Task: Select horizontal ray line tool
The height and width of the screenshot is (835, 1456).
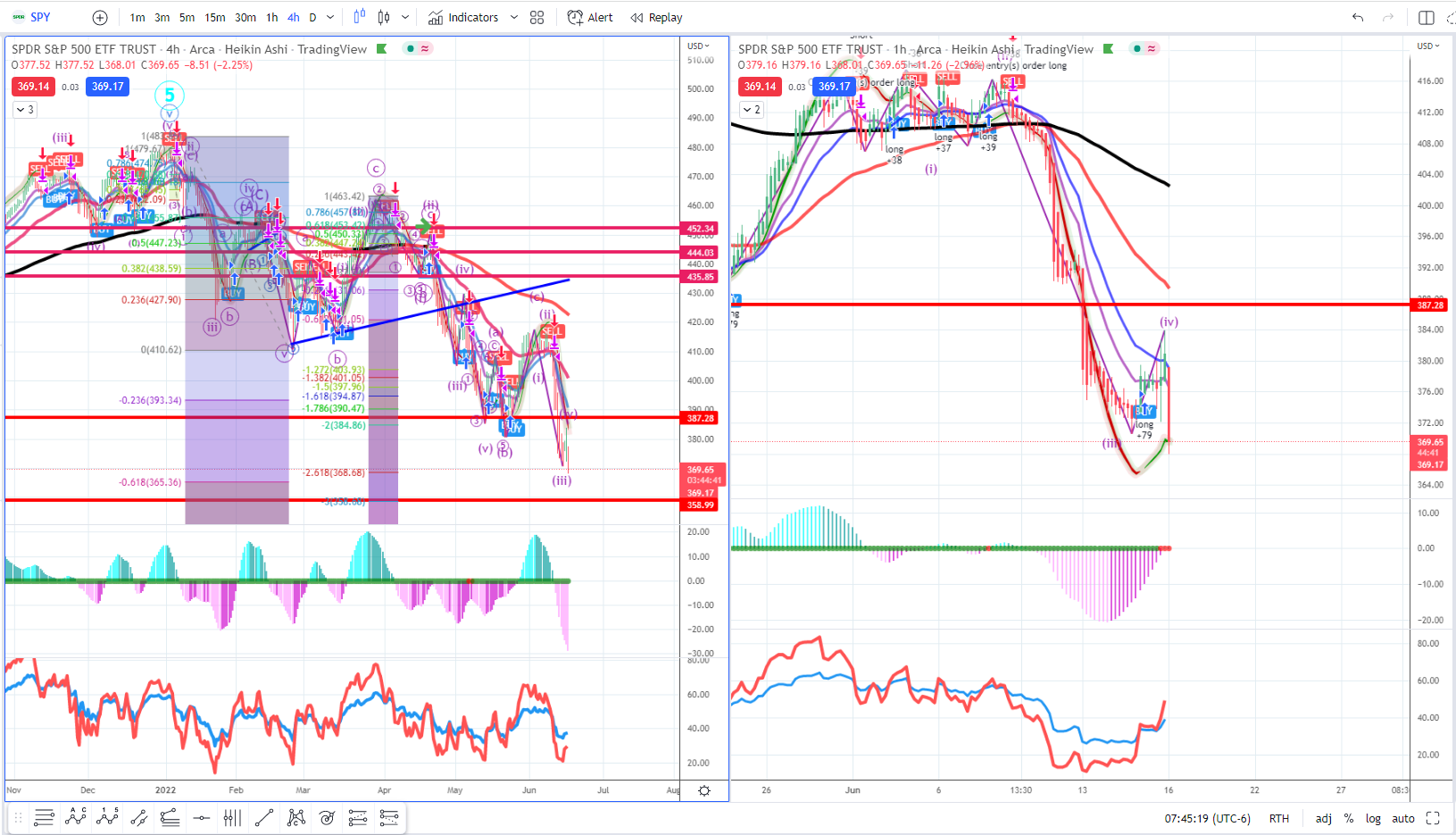Action: (x=202, y=817)
